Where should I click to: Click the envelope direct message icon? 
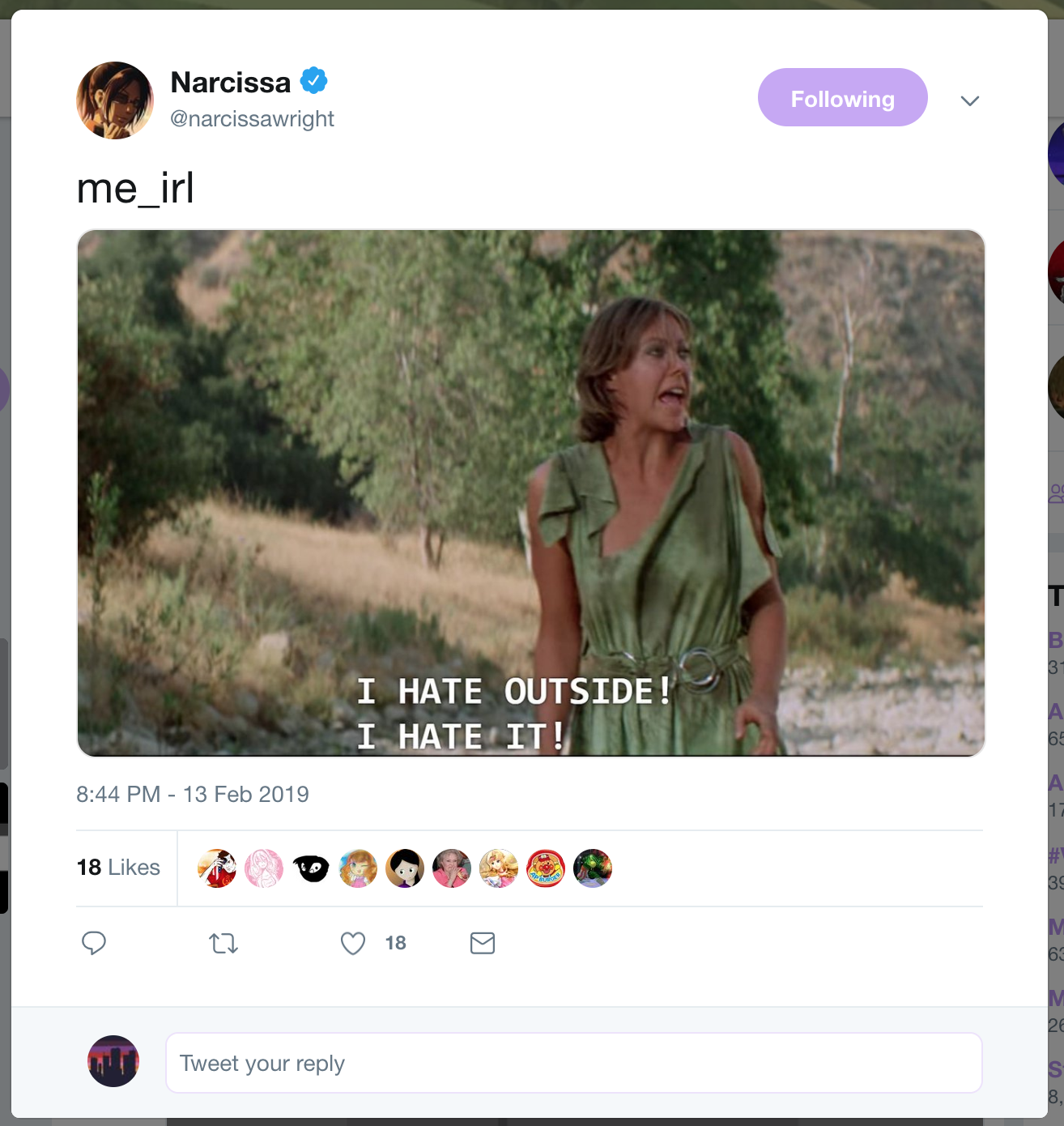click(483, 943)
